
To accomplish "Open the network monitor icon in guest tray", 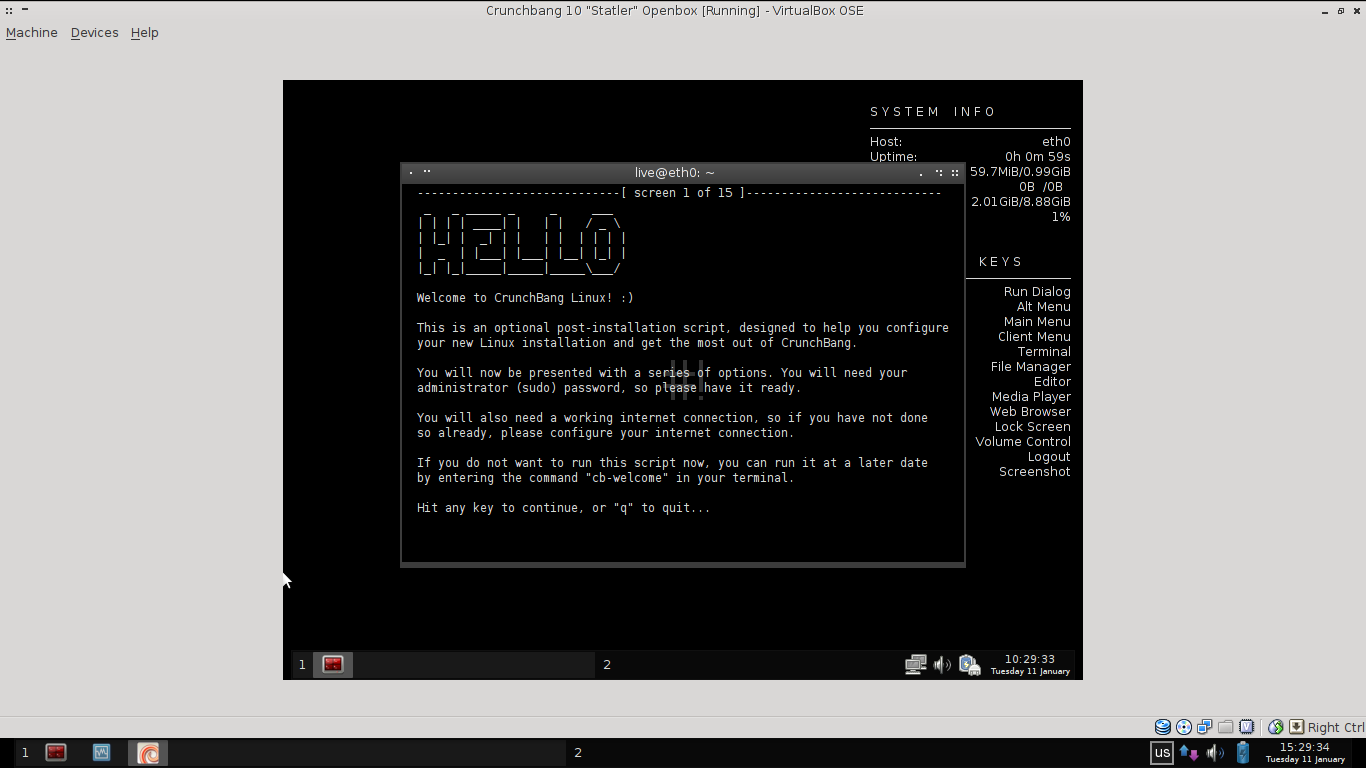I will pyautogui.click(x=916, y=664).
